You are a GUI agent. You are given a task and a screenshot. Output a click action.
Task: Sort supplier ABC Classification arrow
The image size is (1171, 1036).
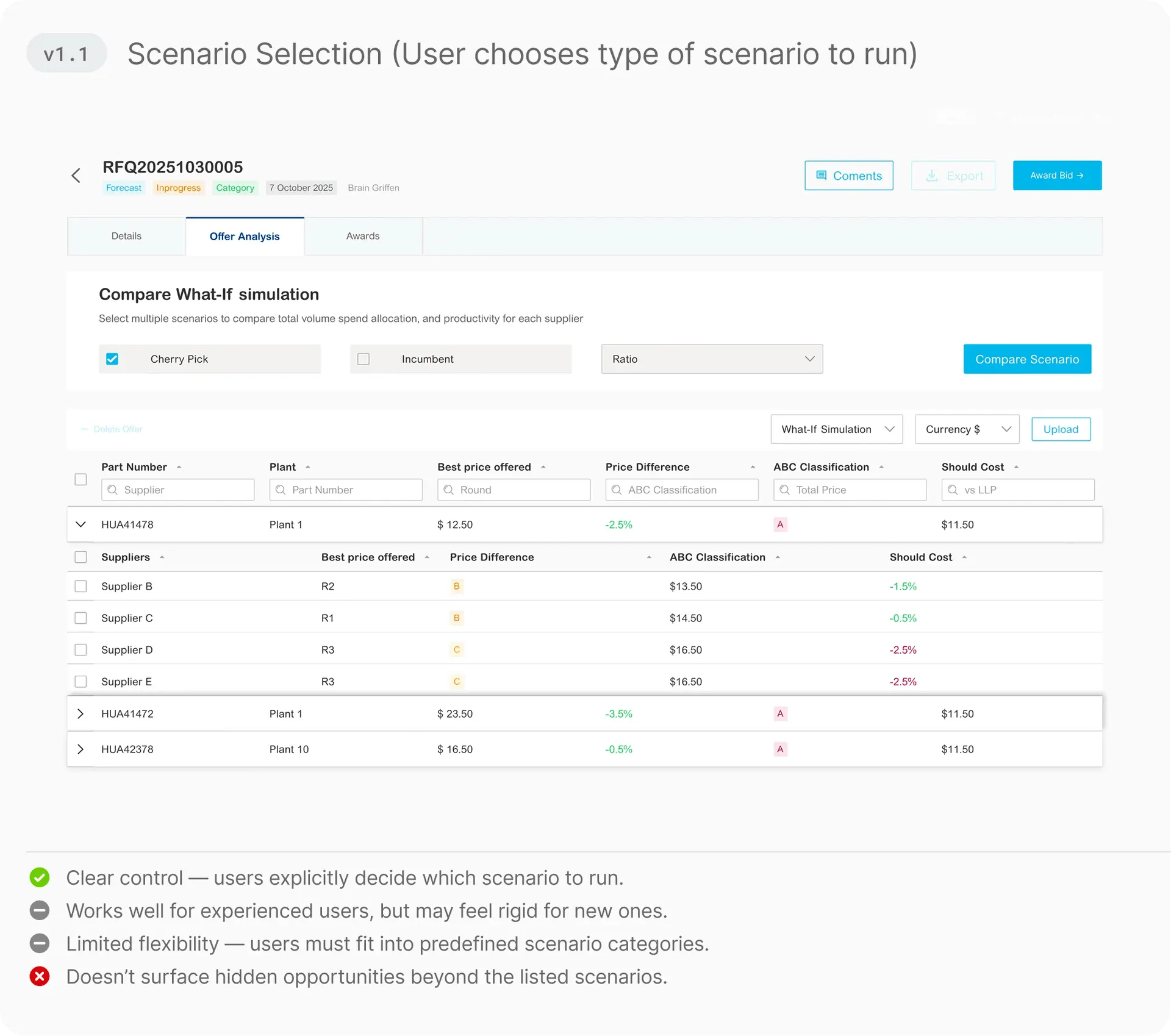pyautogui.click(x=778, y=557)
